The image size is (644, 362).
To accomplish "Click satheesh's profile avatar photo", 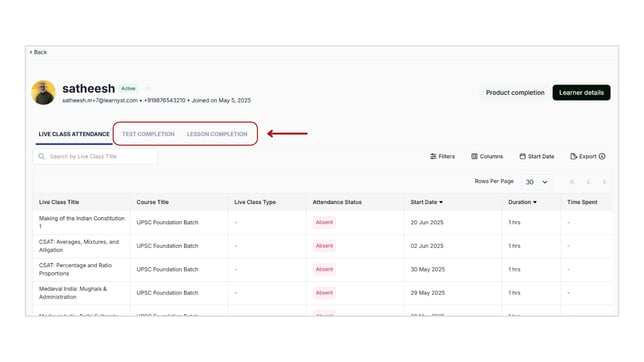I will 44,92.
